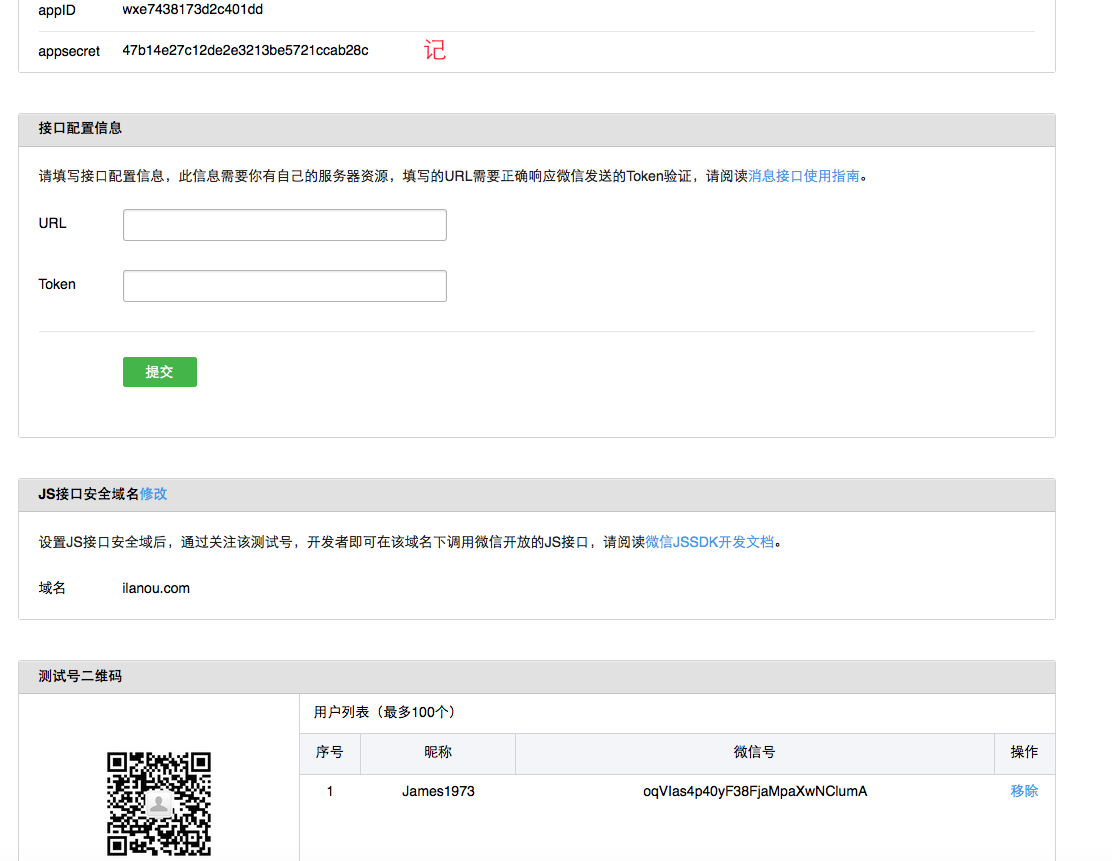Click the domain name ilanou.com
Screen dimensions: 1112x861
156,588
